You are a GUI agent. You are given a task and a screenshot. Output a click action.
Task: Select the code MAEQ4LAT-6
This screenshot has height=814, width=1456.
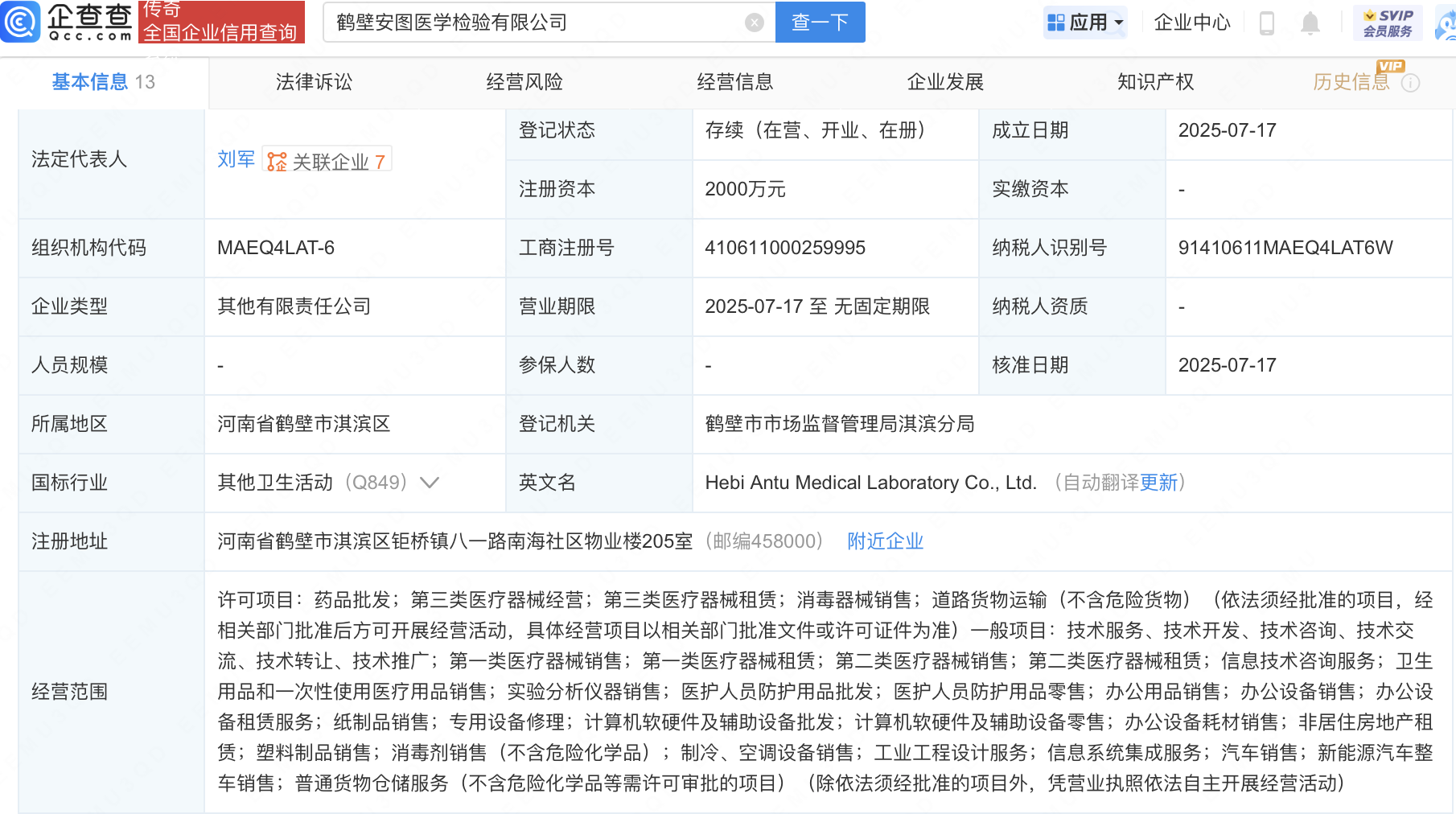[276, 248]
